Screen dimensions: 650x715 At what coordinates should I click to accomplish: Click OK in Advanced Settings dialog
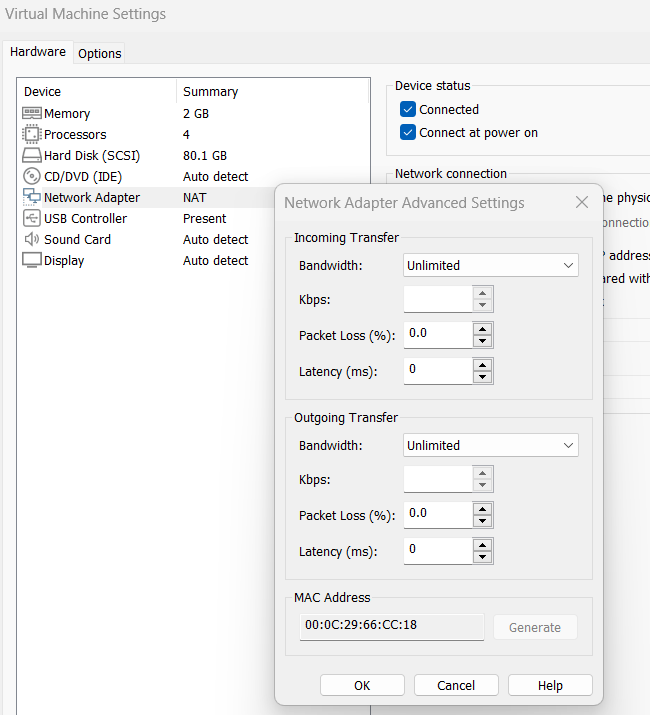click(x=362, y=686)
